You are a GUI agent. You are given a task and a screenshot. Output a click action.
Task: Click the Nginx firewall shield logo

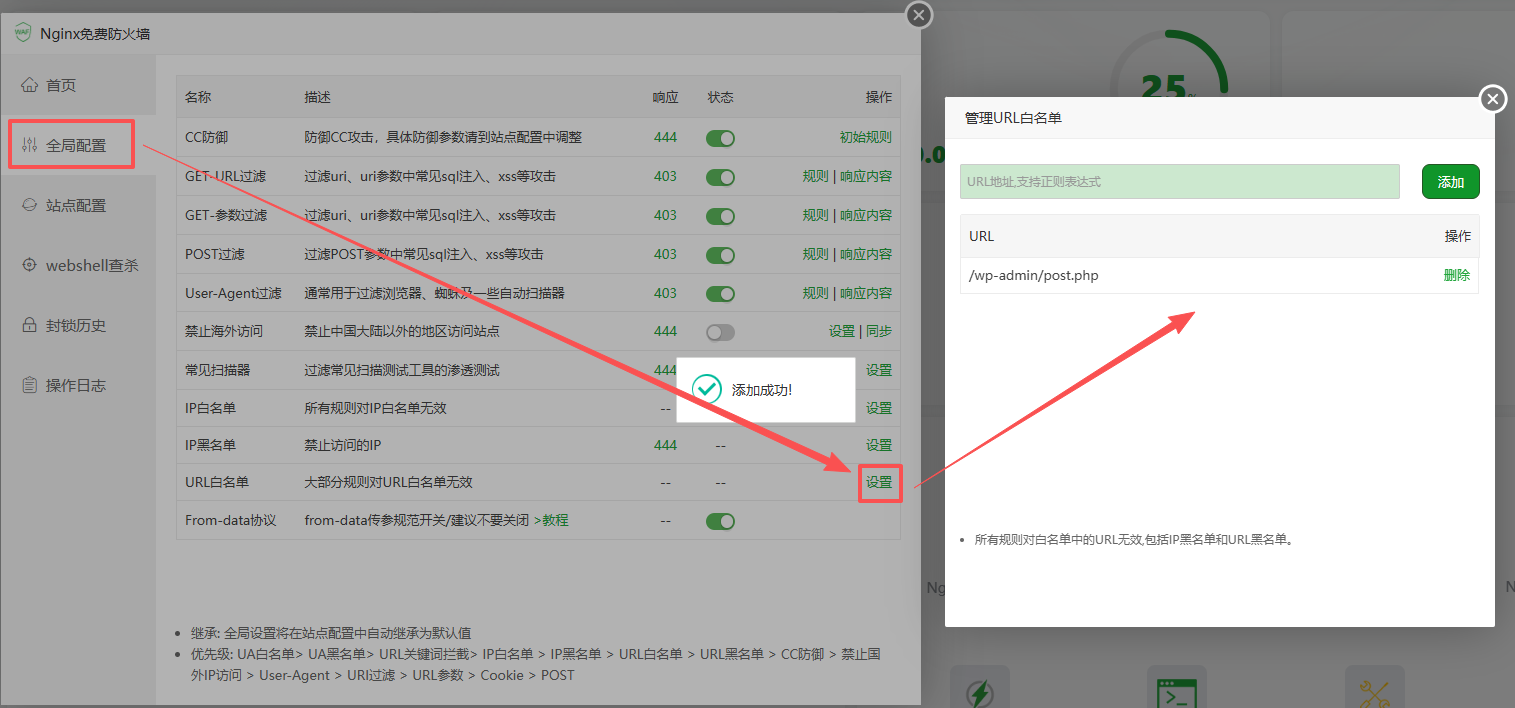tap(22, 33)
